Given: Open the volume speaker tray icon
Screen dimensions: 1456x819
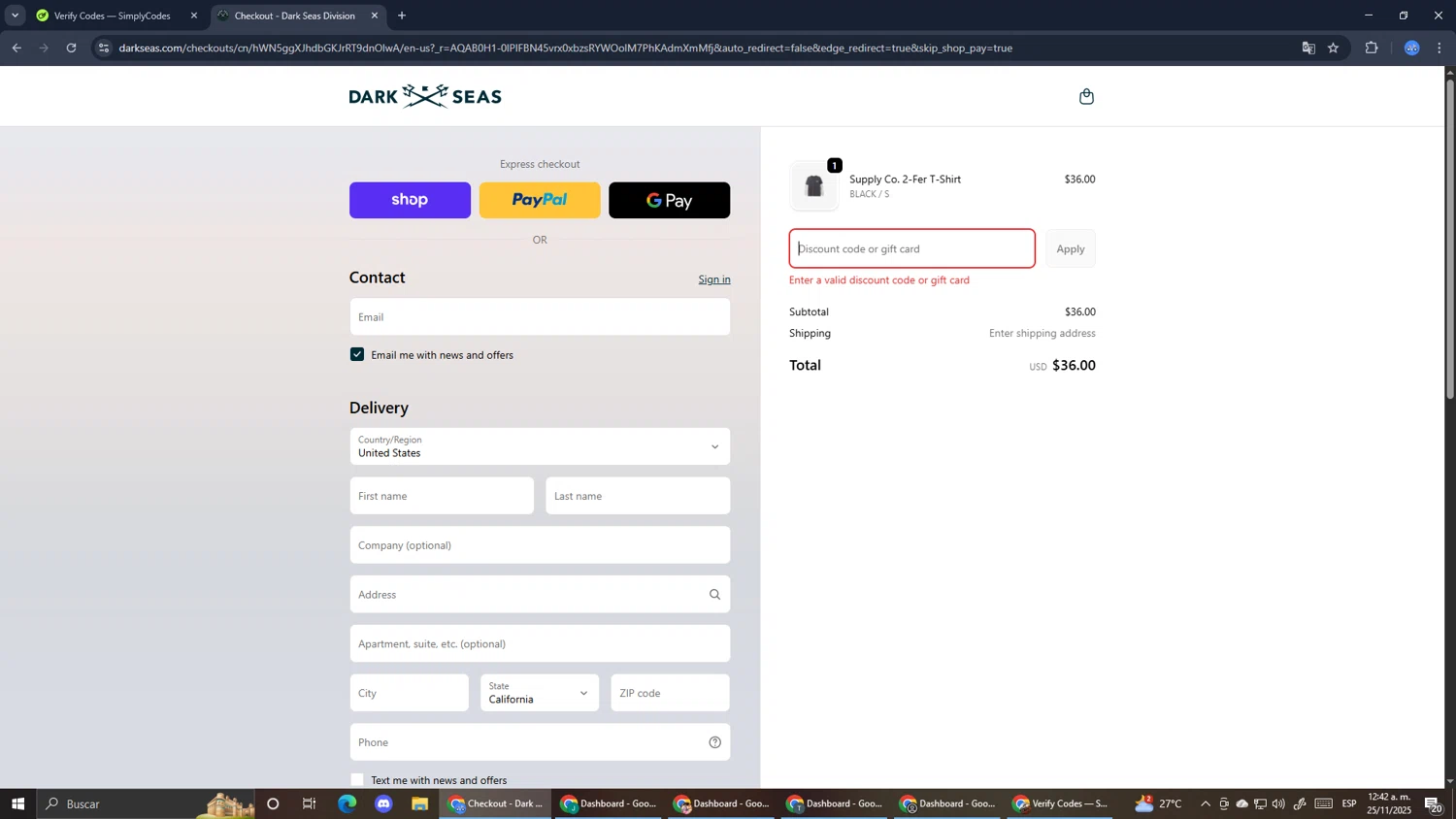Looking at the screenshot, I should pyautogui.click(x=1278, y=803).
